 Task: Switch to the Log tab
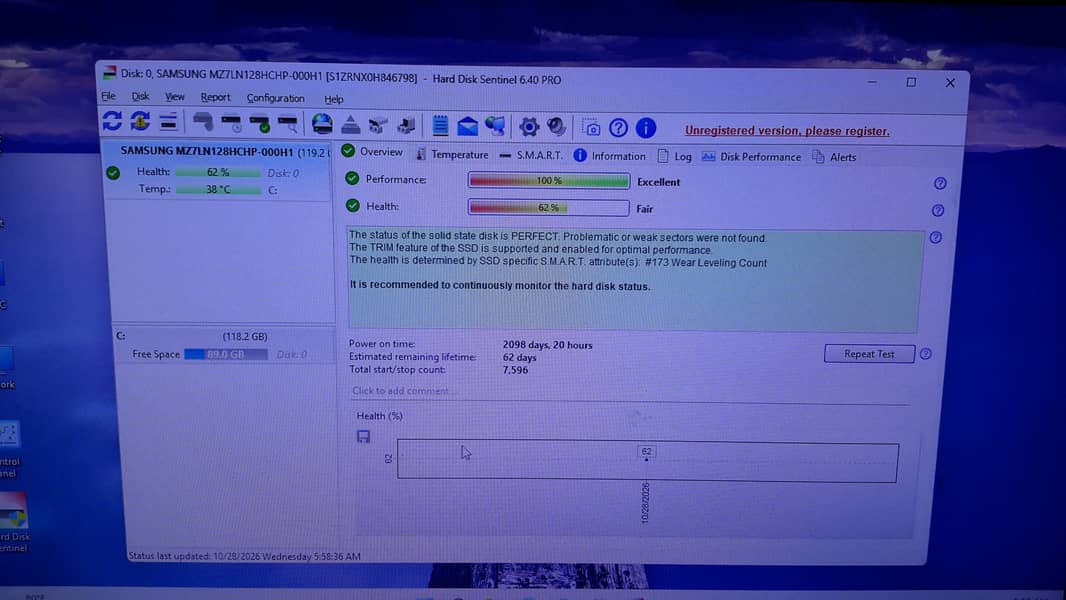click(x=675, y=156)
